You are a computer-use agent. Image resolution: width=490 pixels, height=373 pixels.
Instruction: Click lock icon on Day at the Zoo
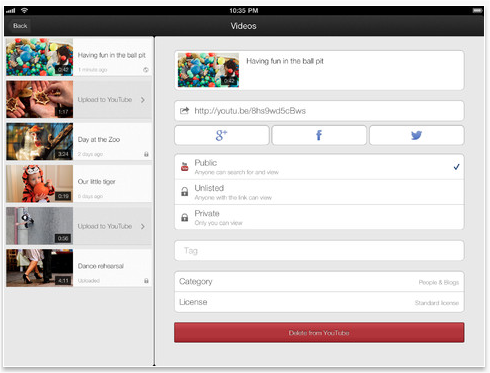(146, 154)
